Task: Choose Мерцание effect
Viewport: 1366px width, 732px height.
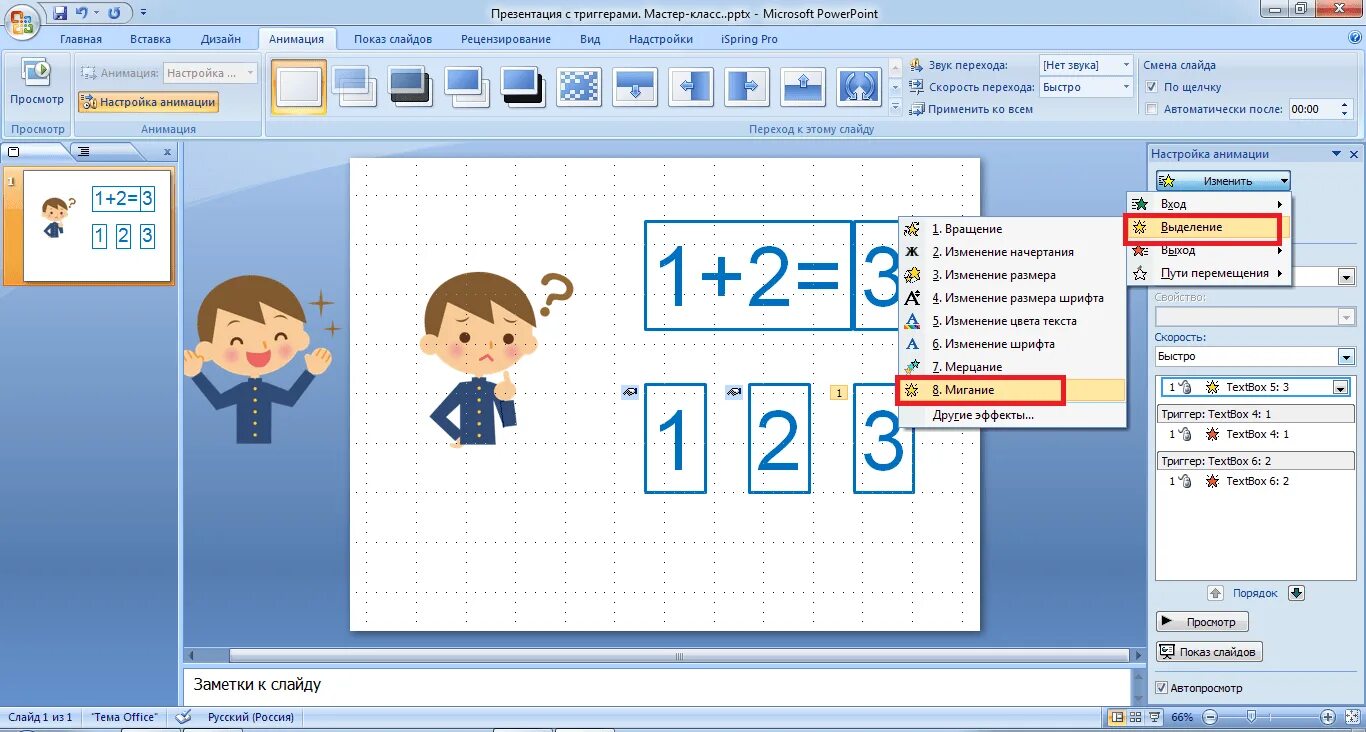Action: click(1012, 367)
